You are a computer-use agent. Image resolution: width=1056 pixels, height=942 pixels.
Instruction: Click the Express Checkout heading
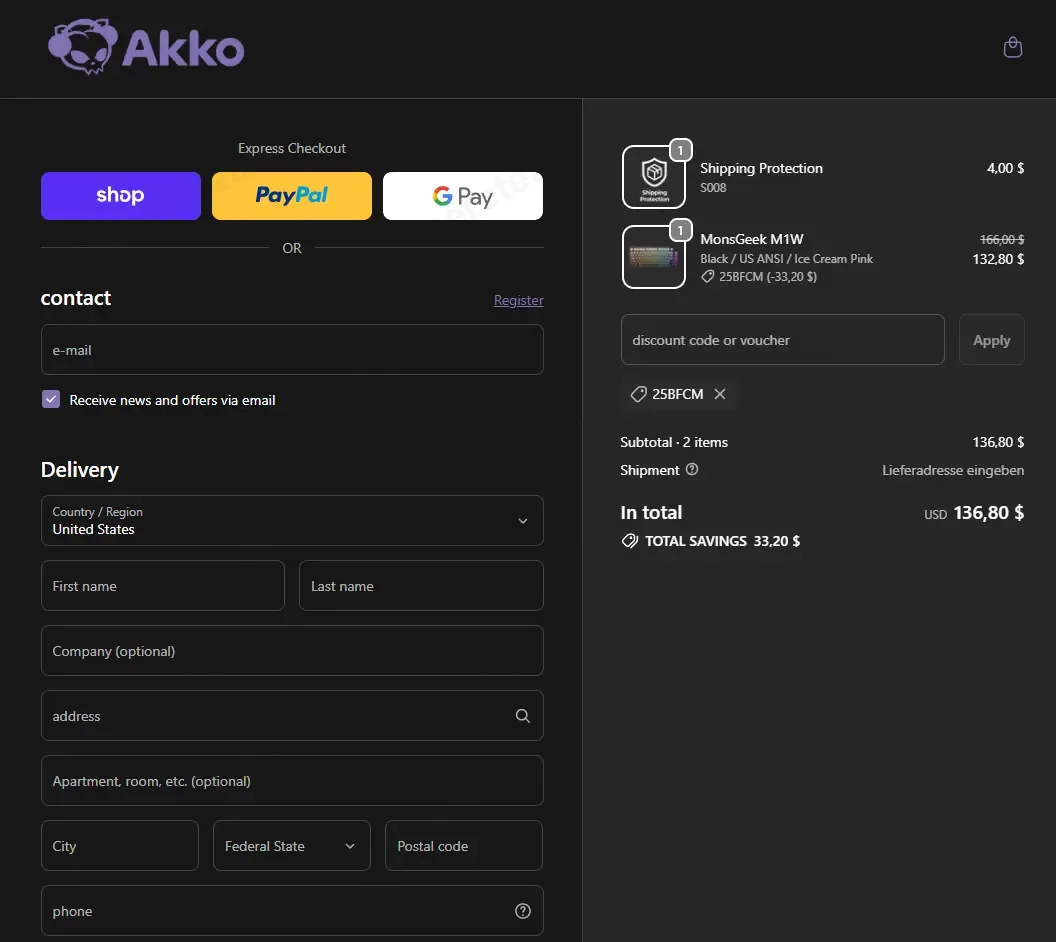(x=292, y=148)
